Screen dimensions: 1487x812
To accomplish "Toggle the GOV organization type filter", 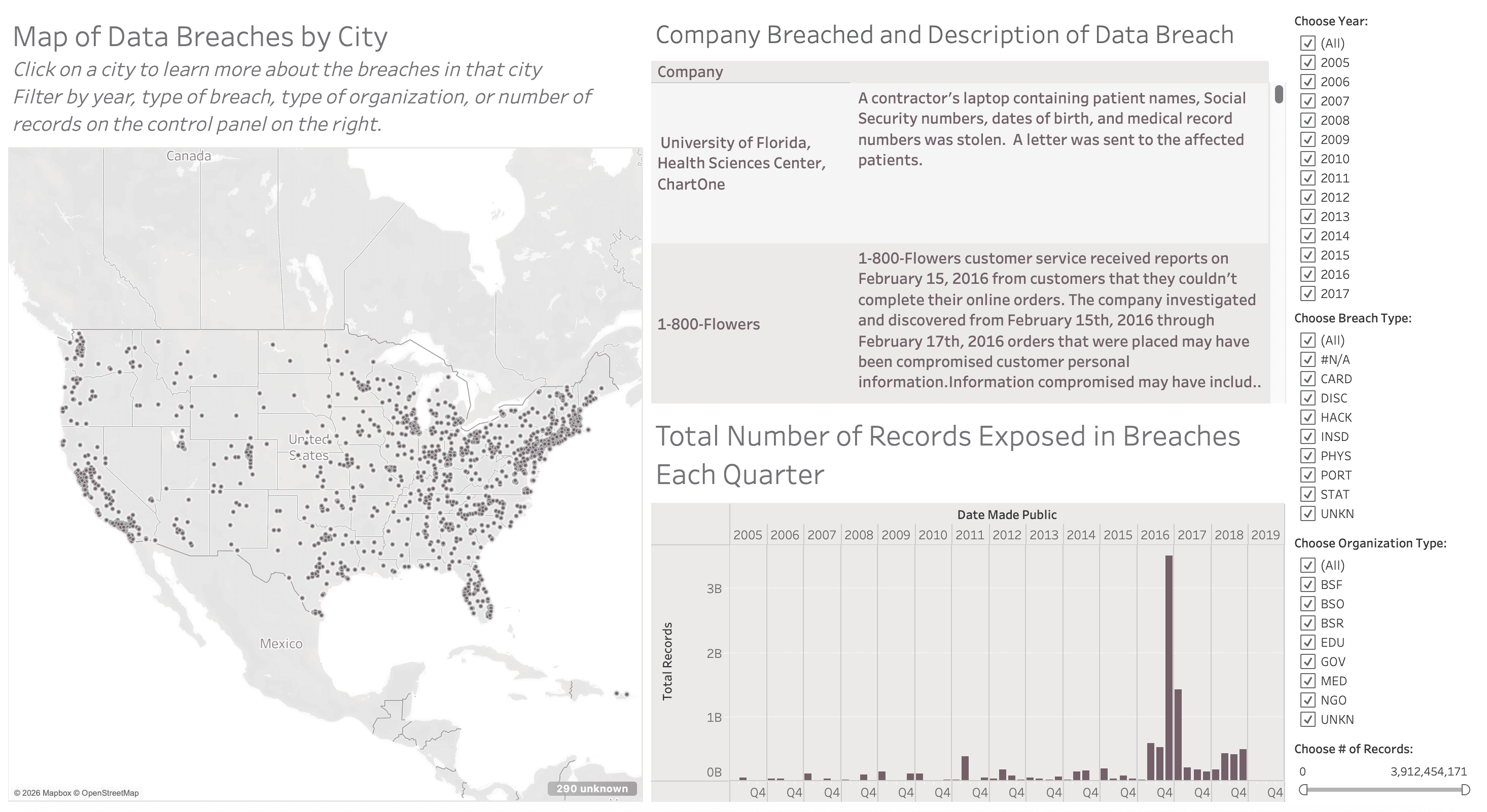I will click(x=1308, y=661).
